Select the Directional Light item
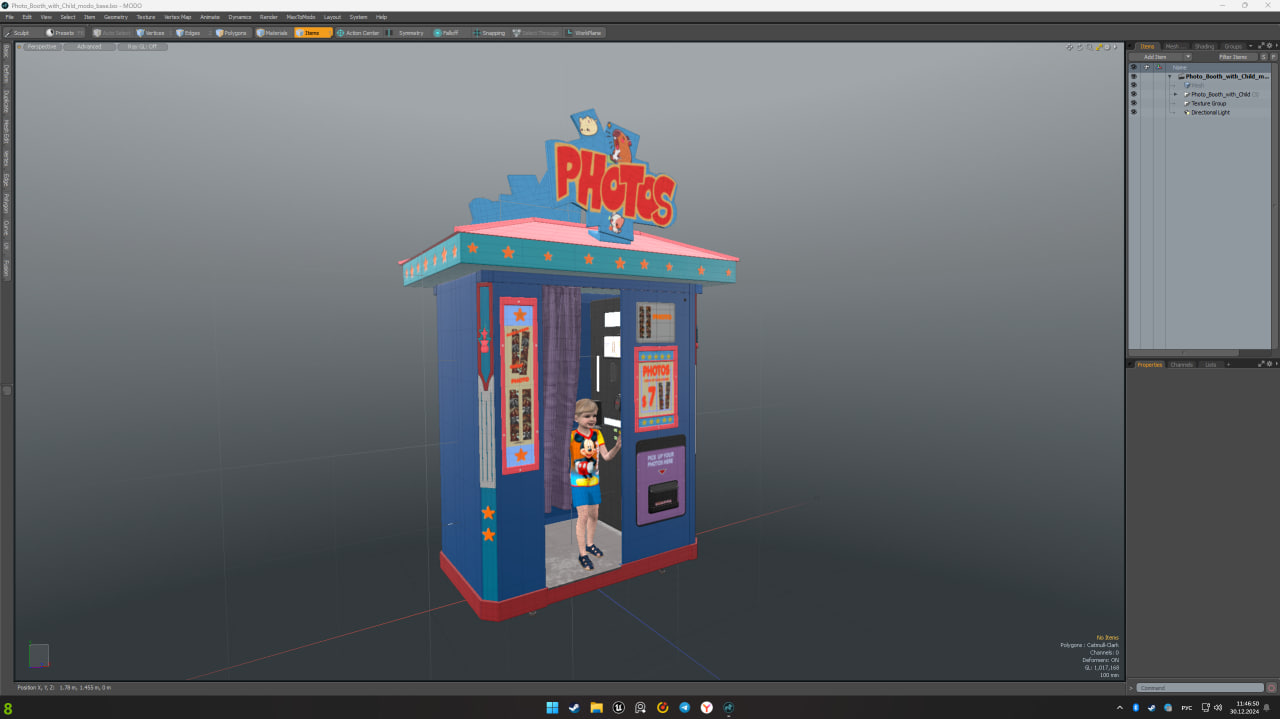The image size is (1280, 719). (x=1210, y=112)
